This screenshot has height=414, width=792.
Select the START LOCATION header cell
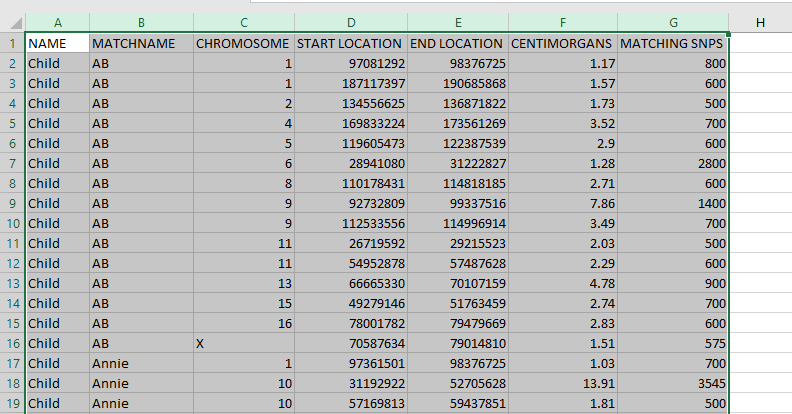[350, 43]
